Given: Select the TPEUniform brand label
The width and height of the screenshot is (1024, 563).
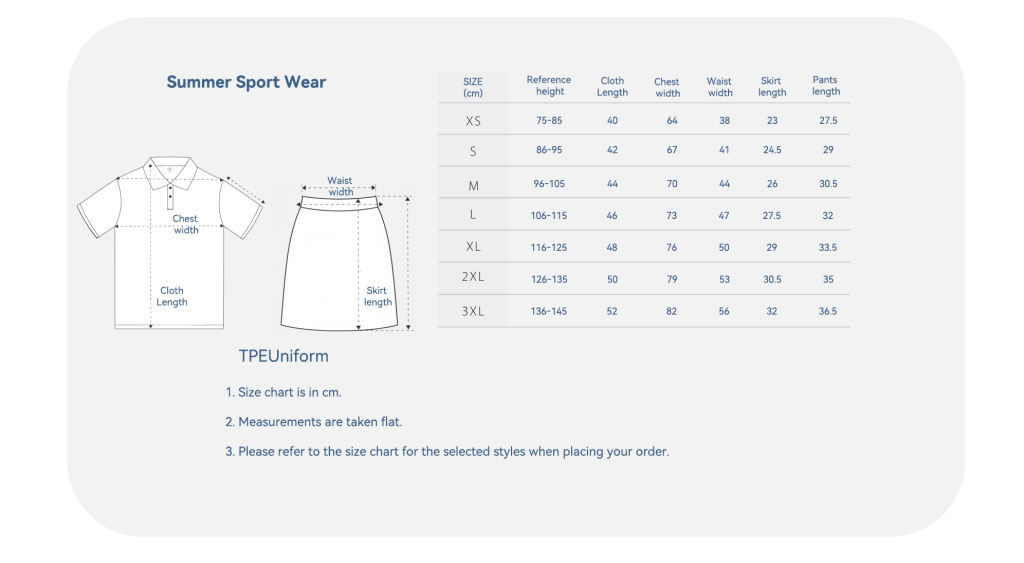Looking at the screenshot, I should coord(283,356).
